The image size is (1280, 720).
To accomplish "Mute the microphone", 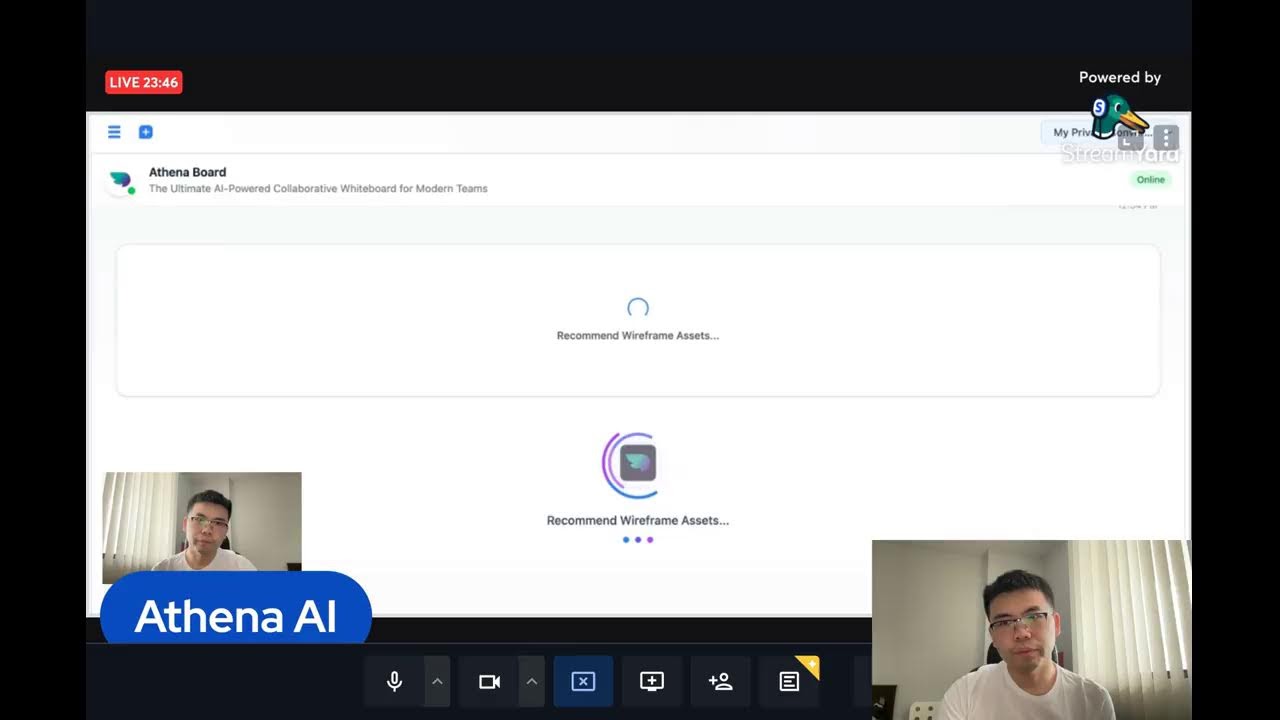I will 395,681.
